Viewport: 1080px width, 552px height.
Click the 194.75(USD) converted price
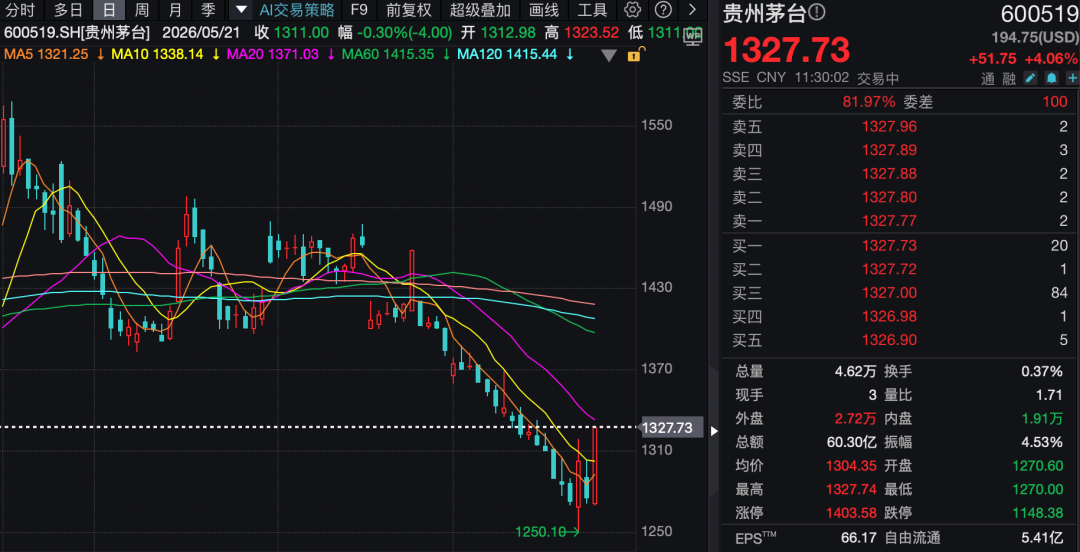(1035, 37)
